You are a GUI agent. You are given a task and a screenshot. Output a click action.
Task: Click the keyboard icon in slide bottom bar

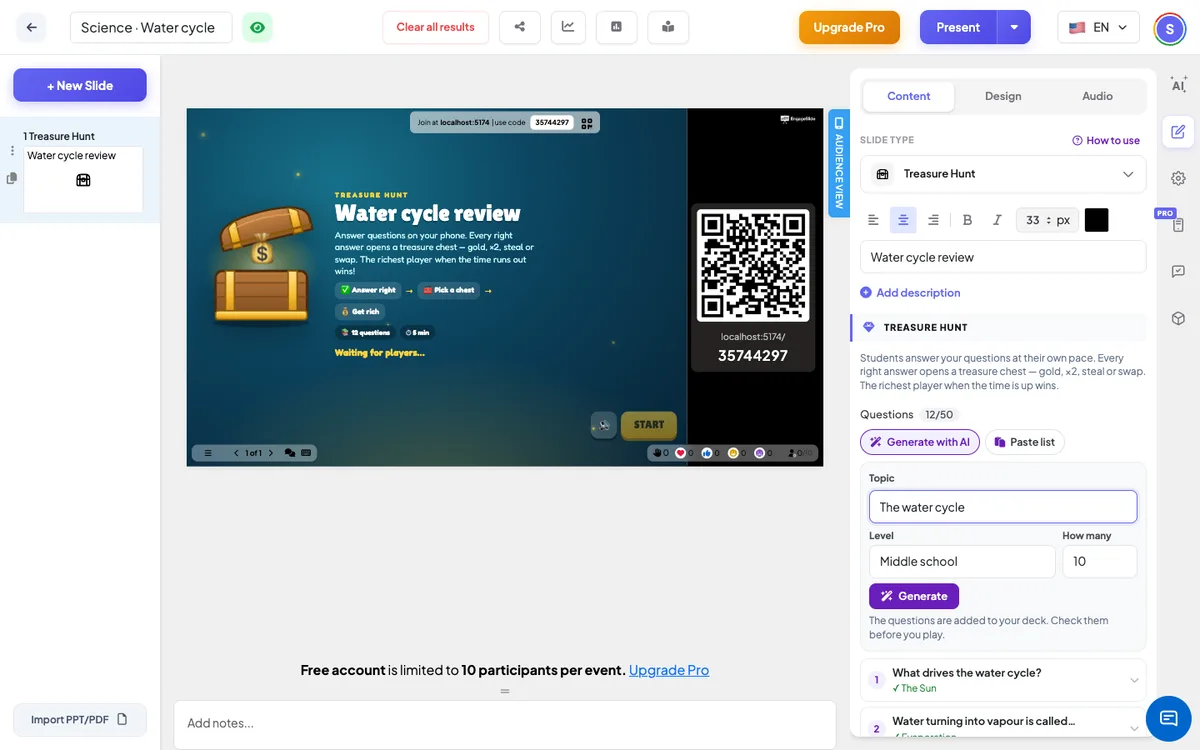tap(306, 453)
